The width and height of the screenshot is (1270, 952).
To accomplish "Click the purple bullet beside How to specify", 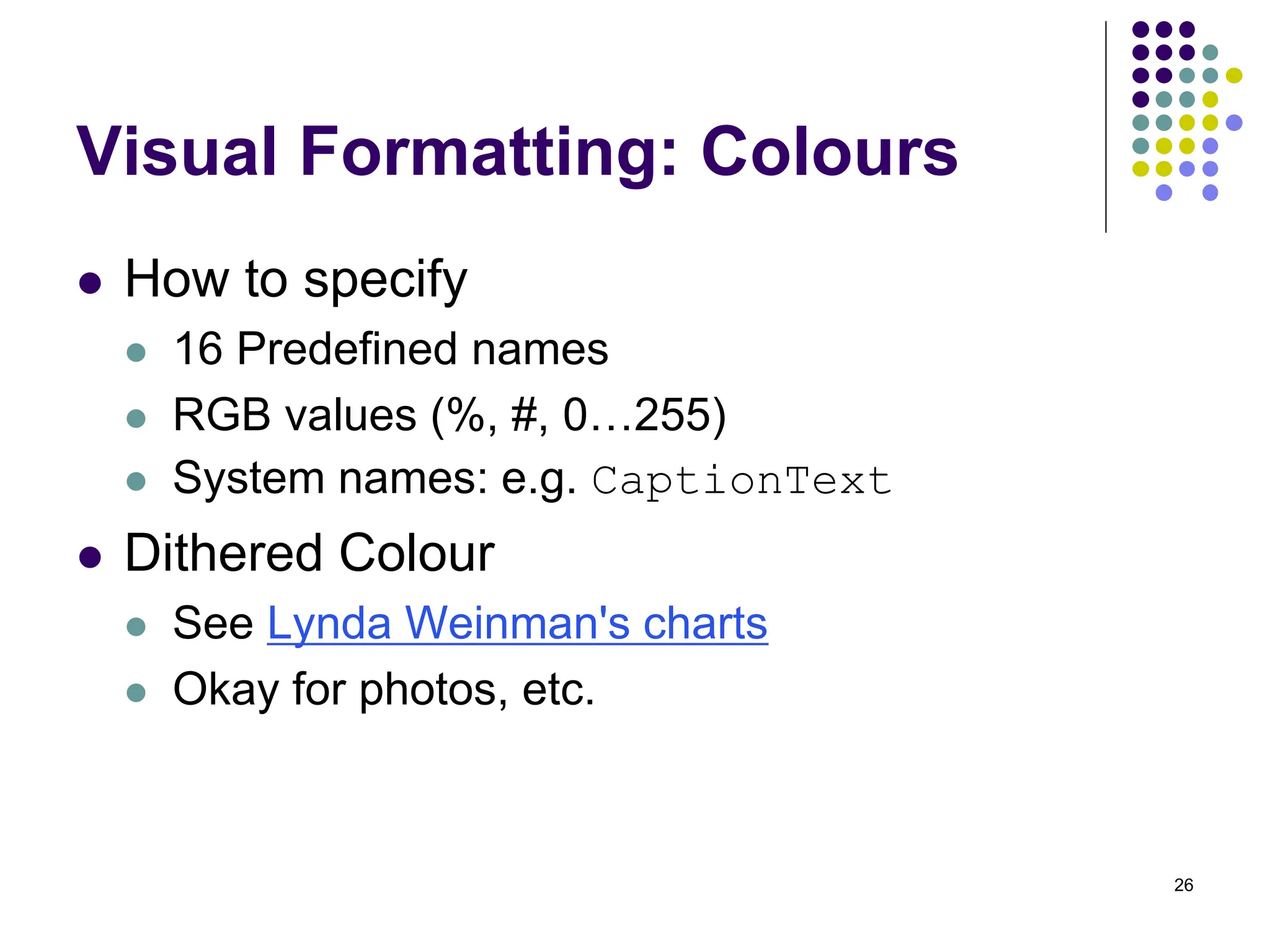I will point(91,283).
